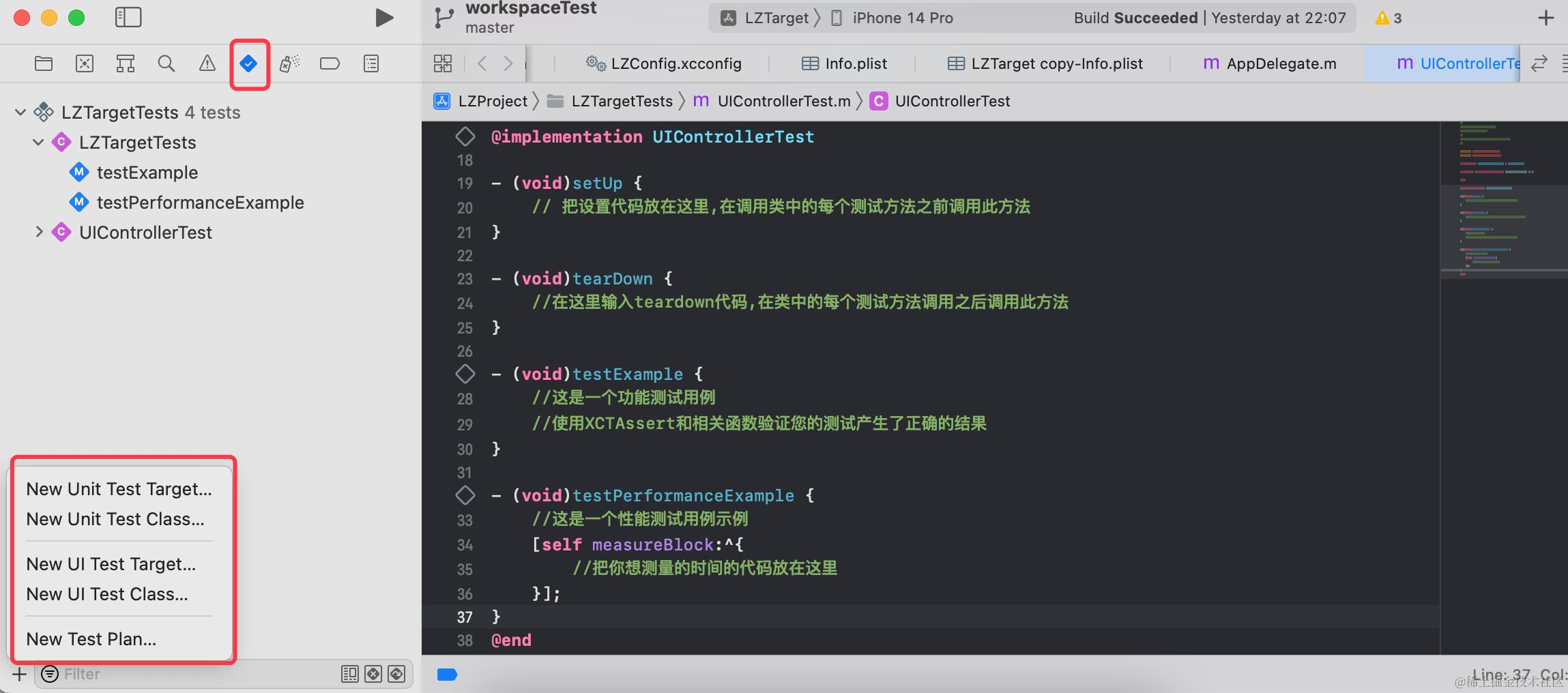
Task: Choose New Unit Test Class… option
Action: (119, 519)
